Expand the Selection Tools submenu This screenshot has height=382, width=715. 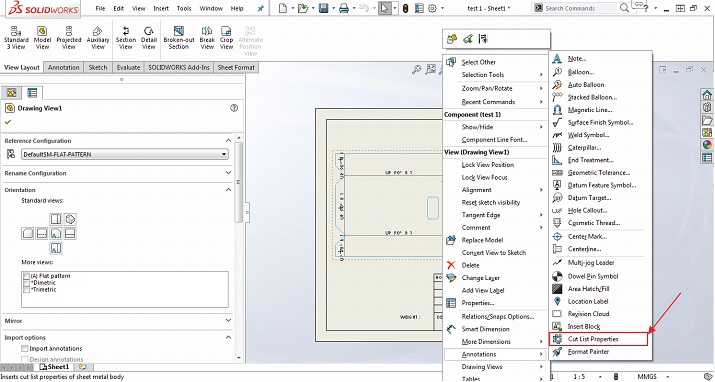[x=495, y=75]
